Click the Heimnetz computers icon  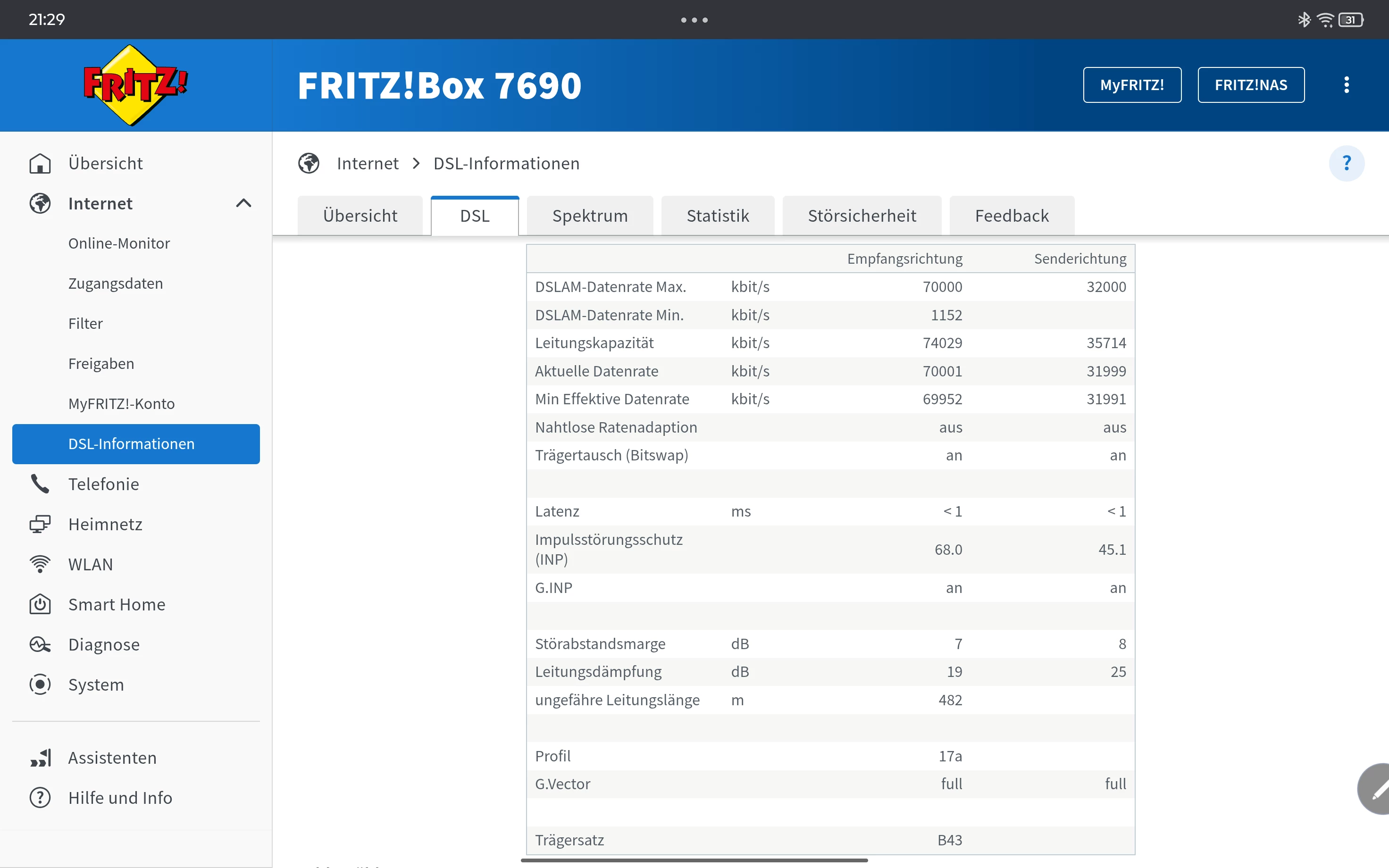(x=40, y=524)
